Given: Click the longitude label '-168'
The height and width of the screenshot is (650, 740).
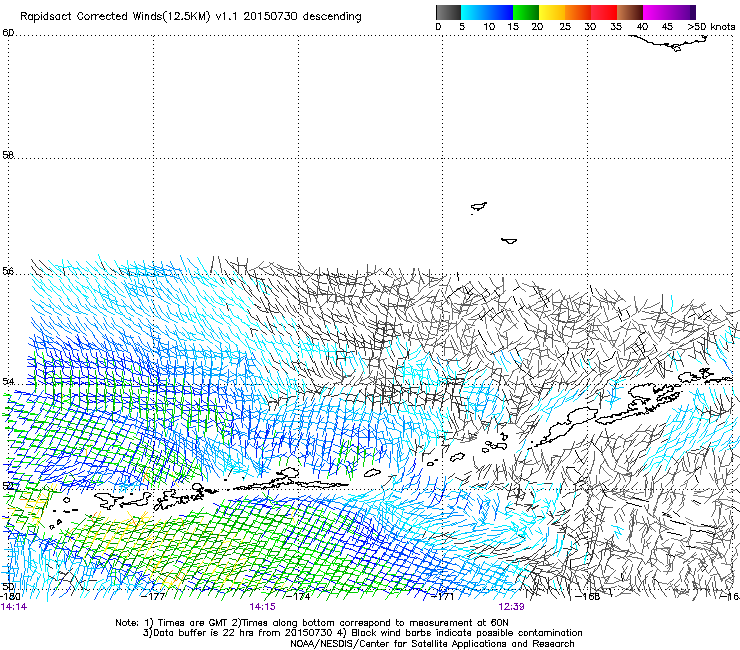Looking at the screenshot, I should click(588, 596).
